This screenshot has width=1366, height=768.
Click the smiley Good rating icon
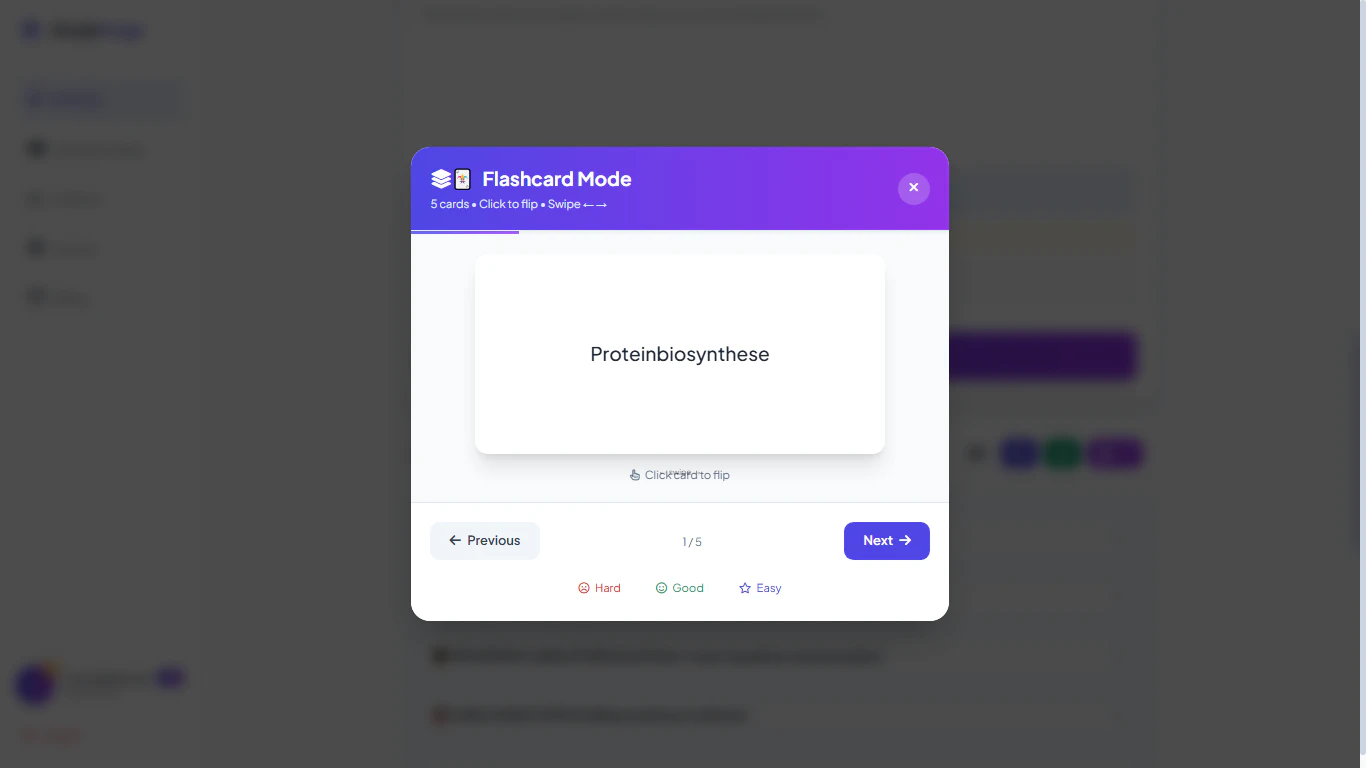(x=661, y=588)
